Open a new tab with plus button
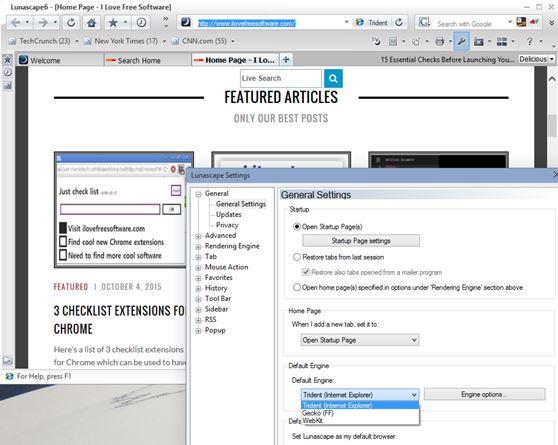 click(x=285, y=59)
